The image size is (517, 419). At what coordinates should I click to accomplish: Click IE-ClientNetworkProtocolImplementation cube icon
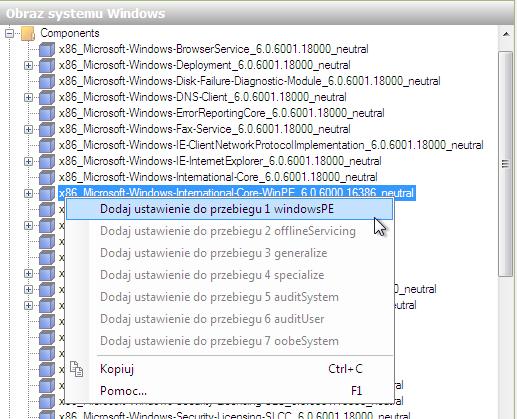[x=47, y=145]
